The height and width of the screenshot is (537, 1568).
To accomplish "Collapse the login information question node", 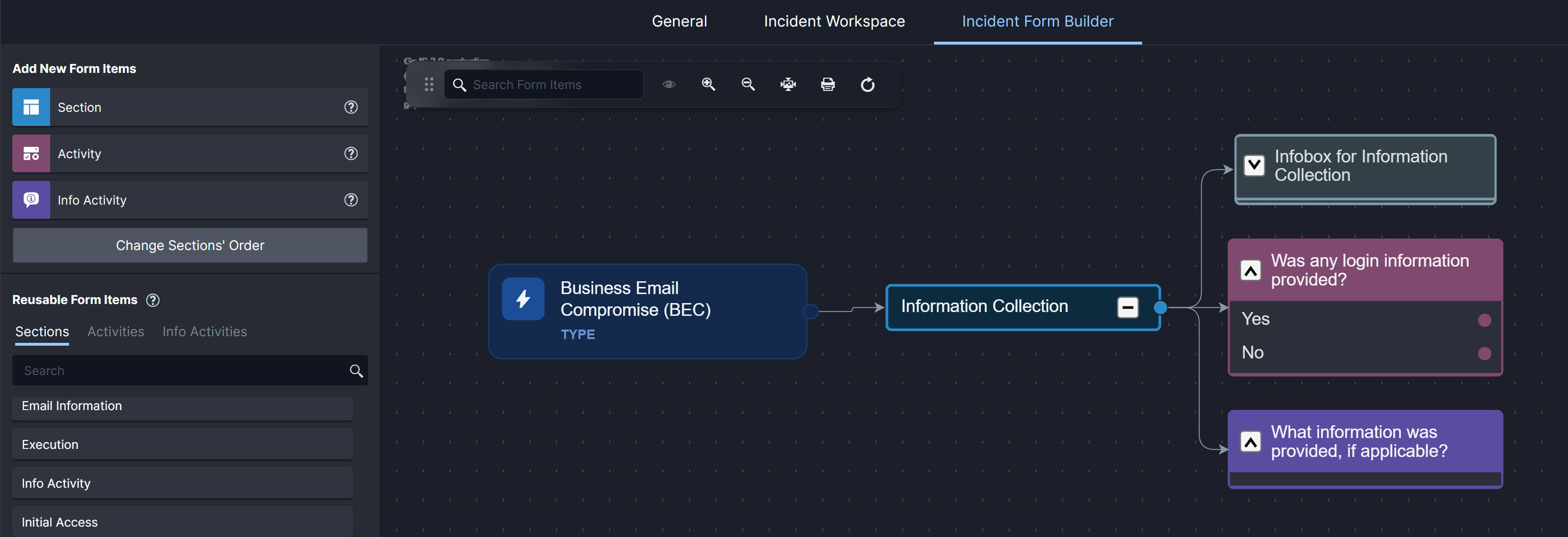I will click(1250, 270).
